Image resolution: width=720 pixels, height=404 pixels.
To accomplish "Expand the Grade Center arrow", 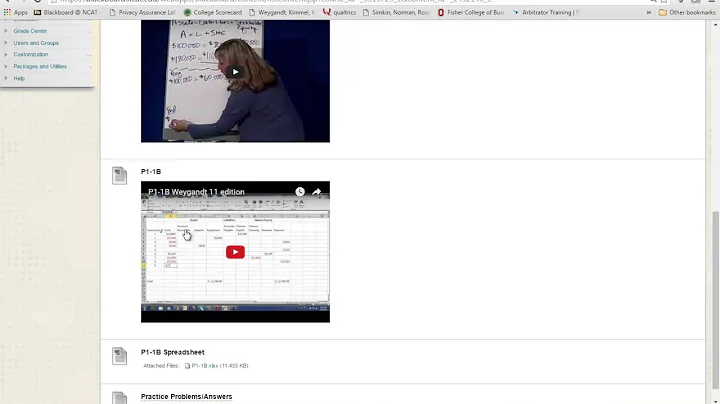I will (6, 31).
